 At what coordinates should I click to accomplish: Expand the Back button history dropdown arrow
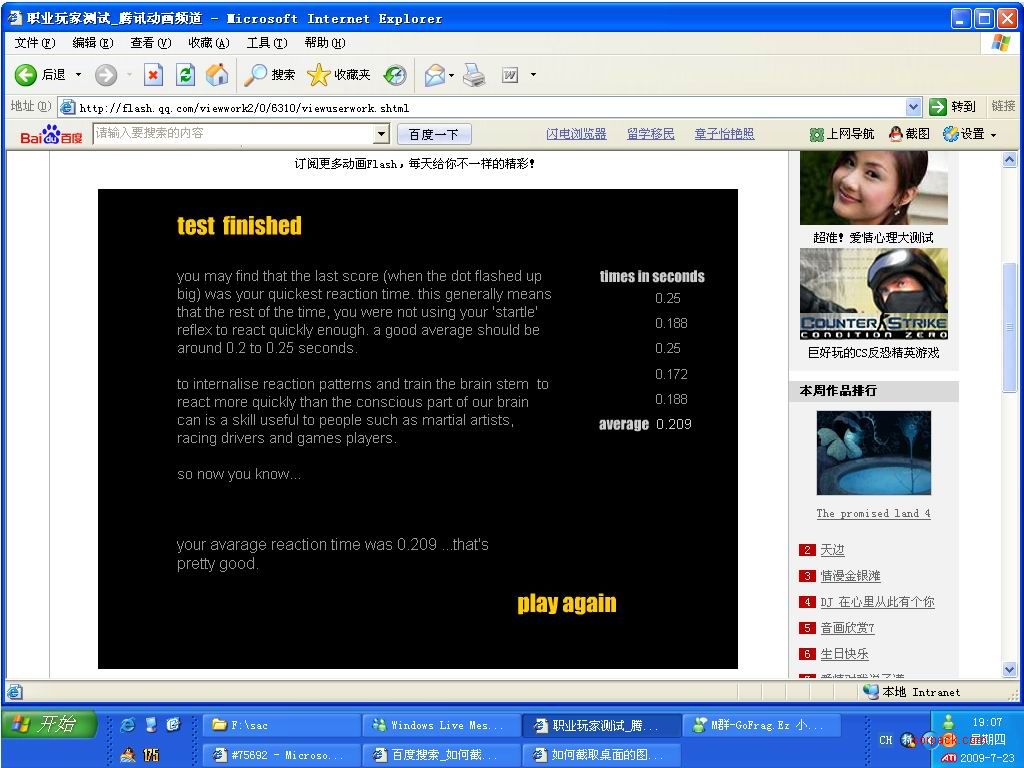click(x=79, y=75)
